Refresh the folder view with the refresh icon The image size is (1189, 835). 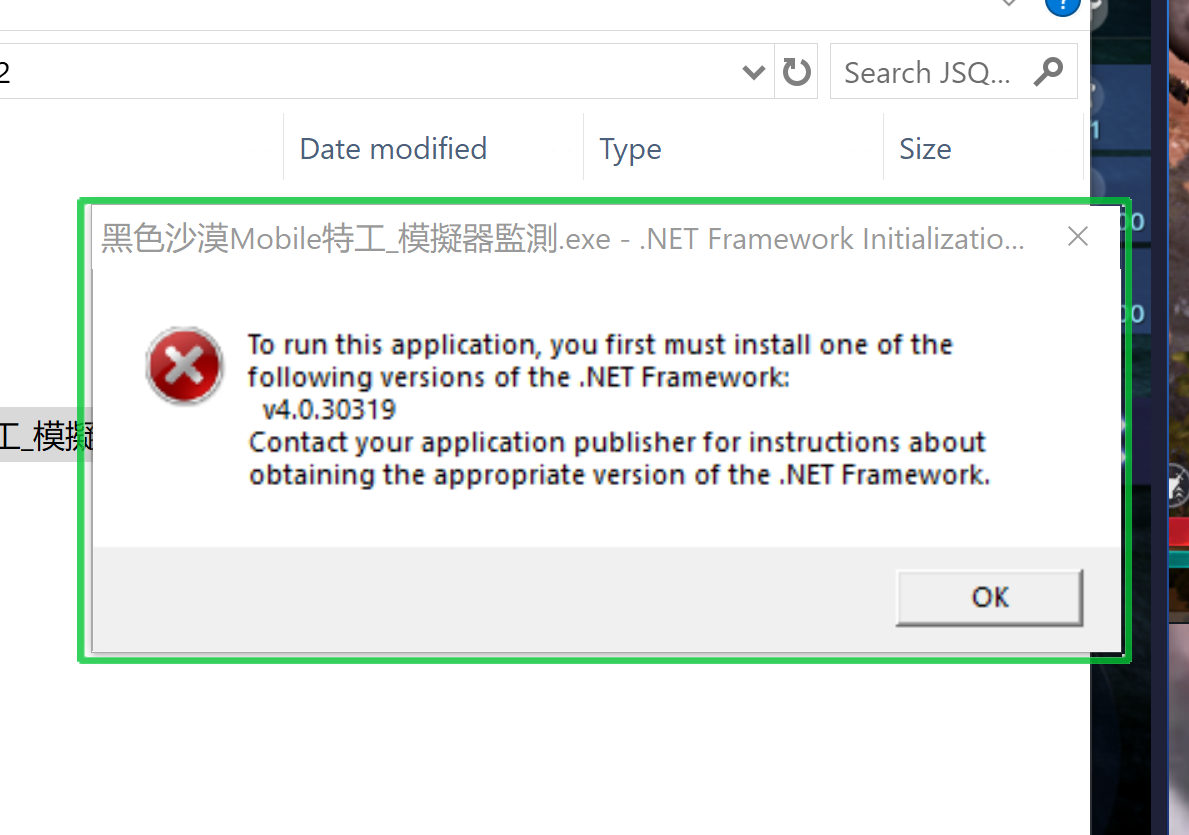[x=796, y=71]
